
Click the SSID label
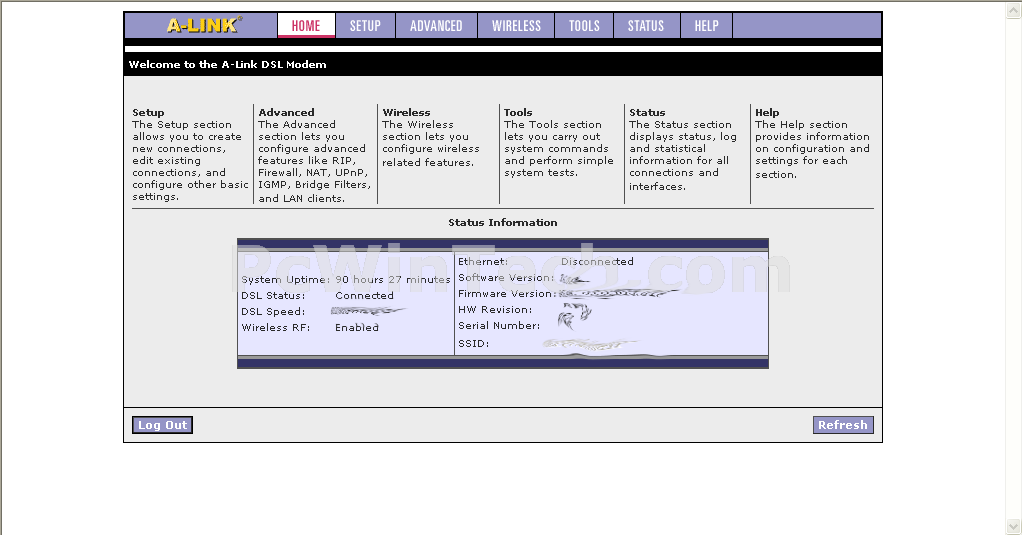tap(473, 343)
